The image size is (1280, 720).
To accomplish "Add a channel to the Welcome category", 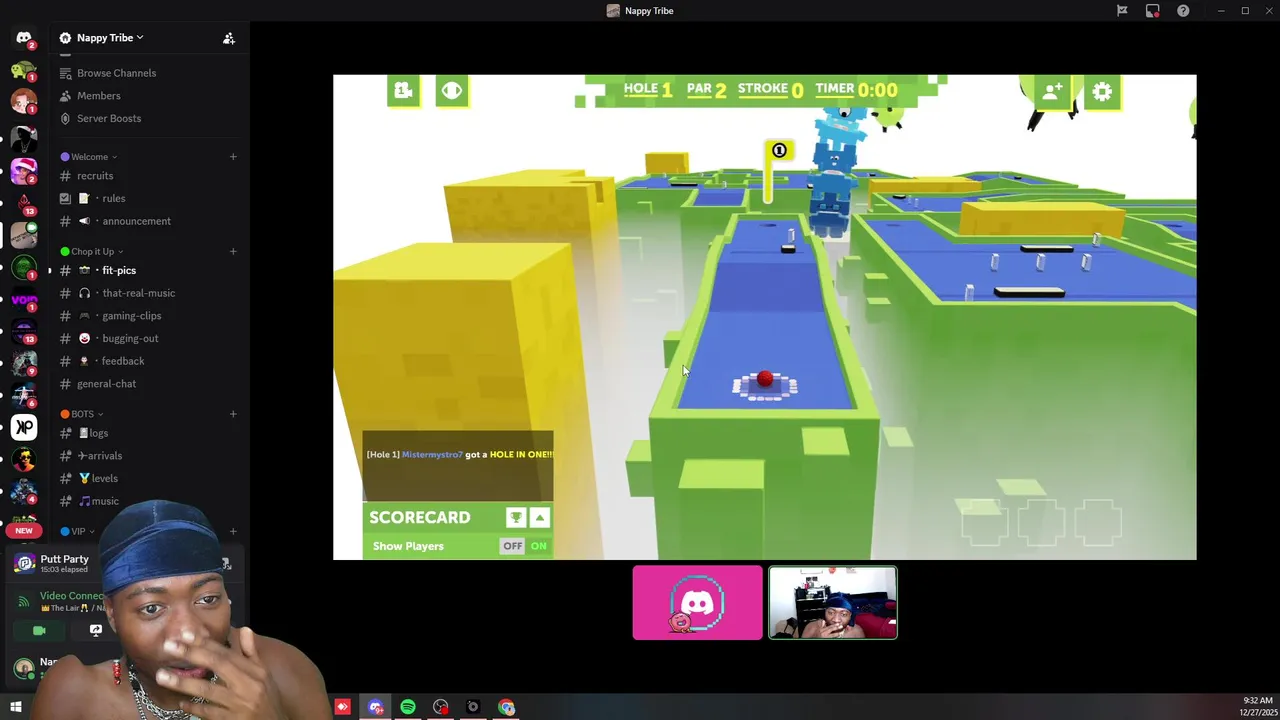I will 233,157.
